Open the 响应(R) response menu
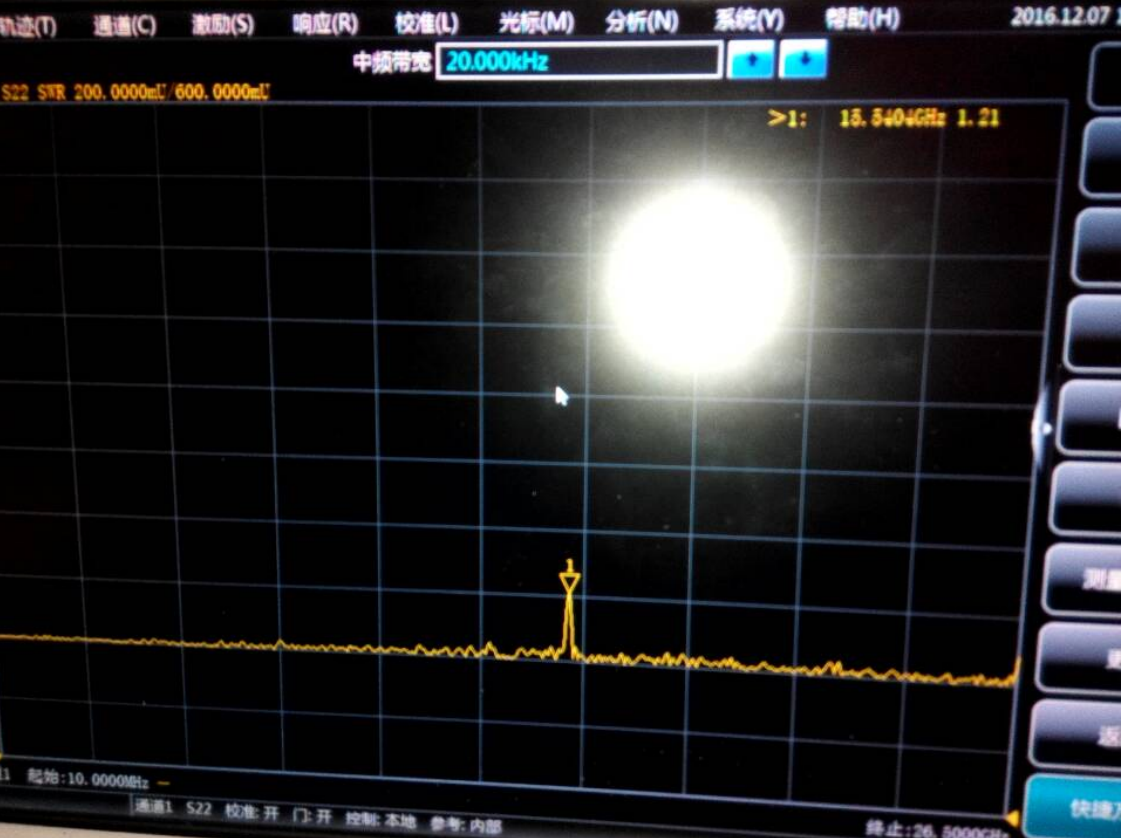1121x838 pixels. 325,24
